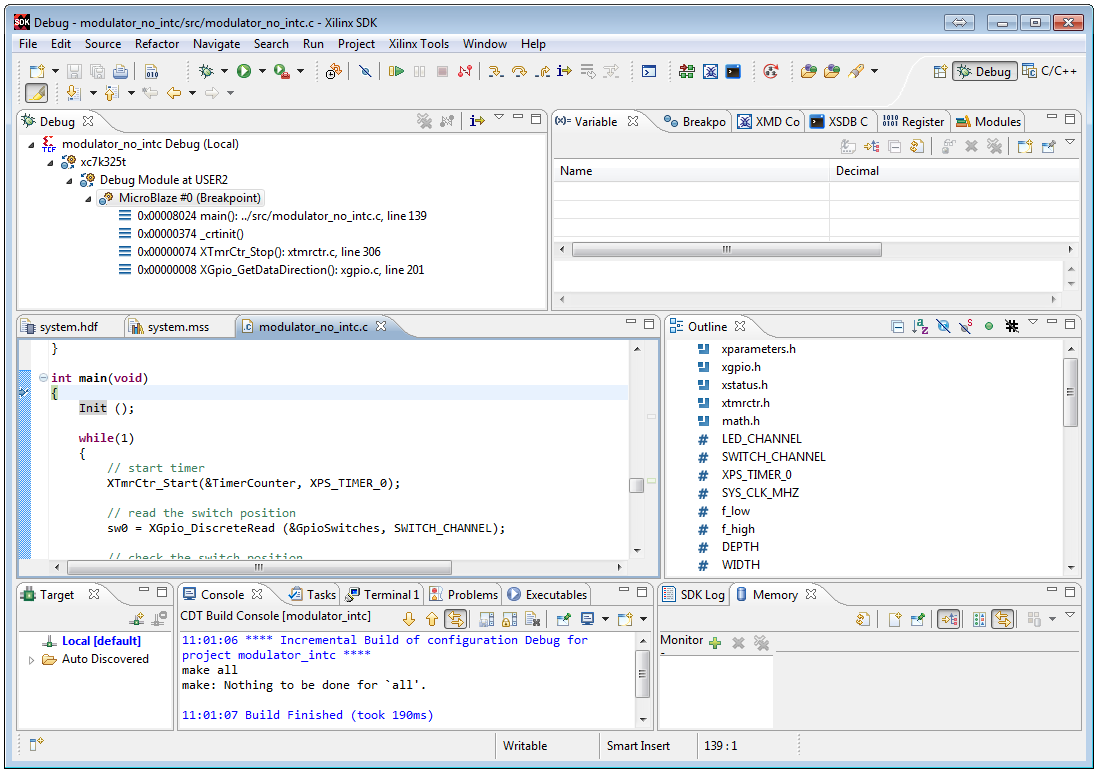Click Next error arrow in Console
Screen dimensions: 1100x774
[409, 619]
